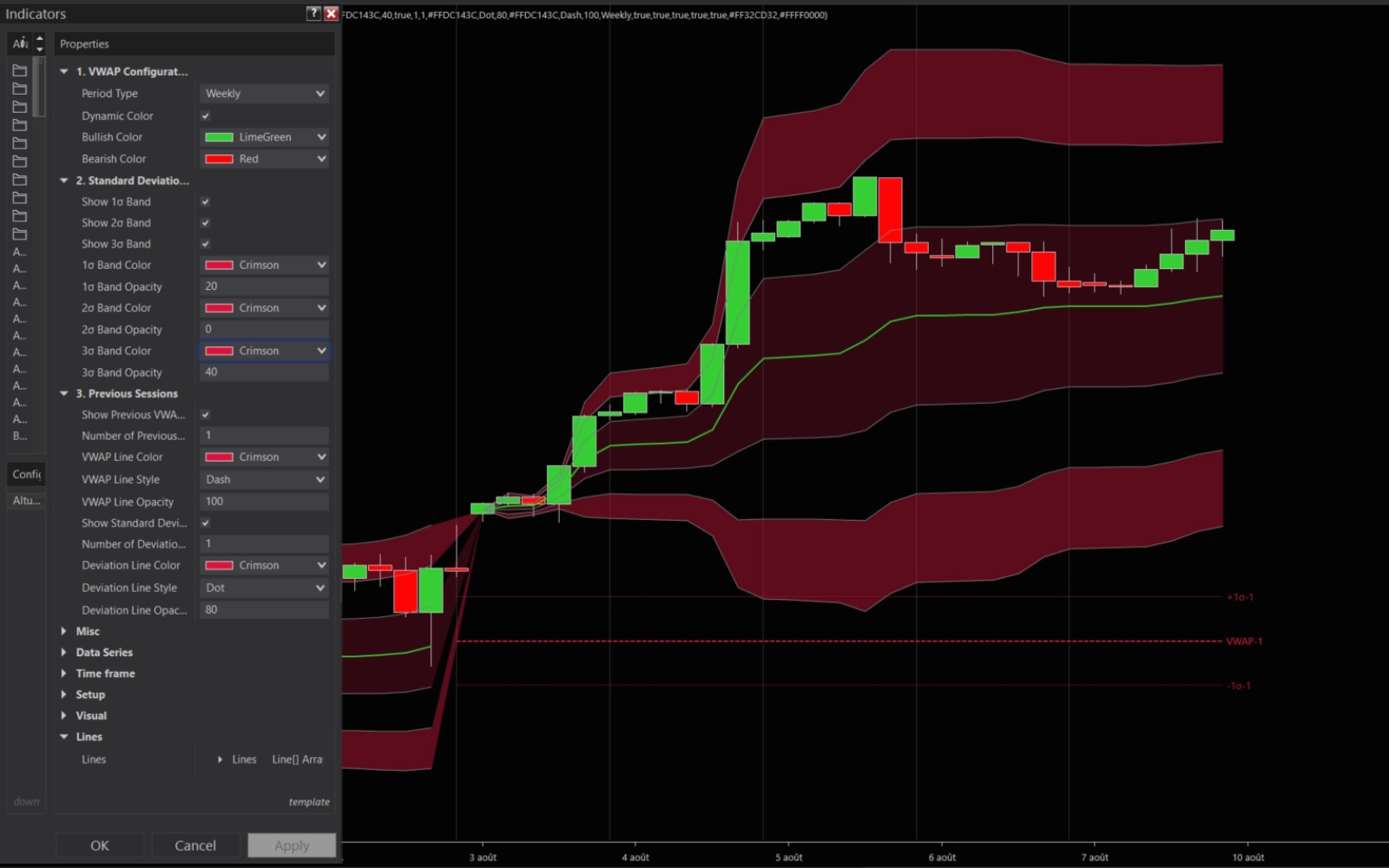The width and height of the screenshot is (1389, 868).
Task: Select the Configured tab on left panel
Action: click(26, 474)
